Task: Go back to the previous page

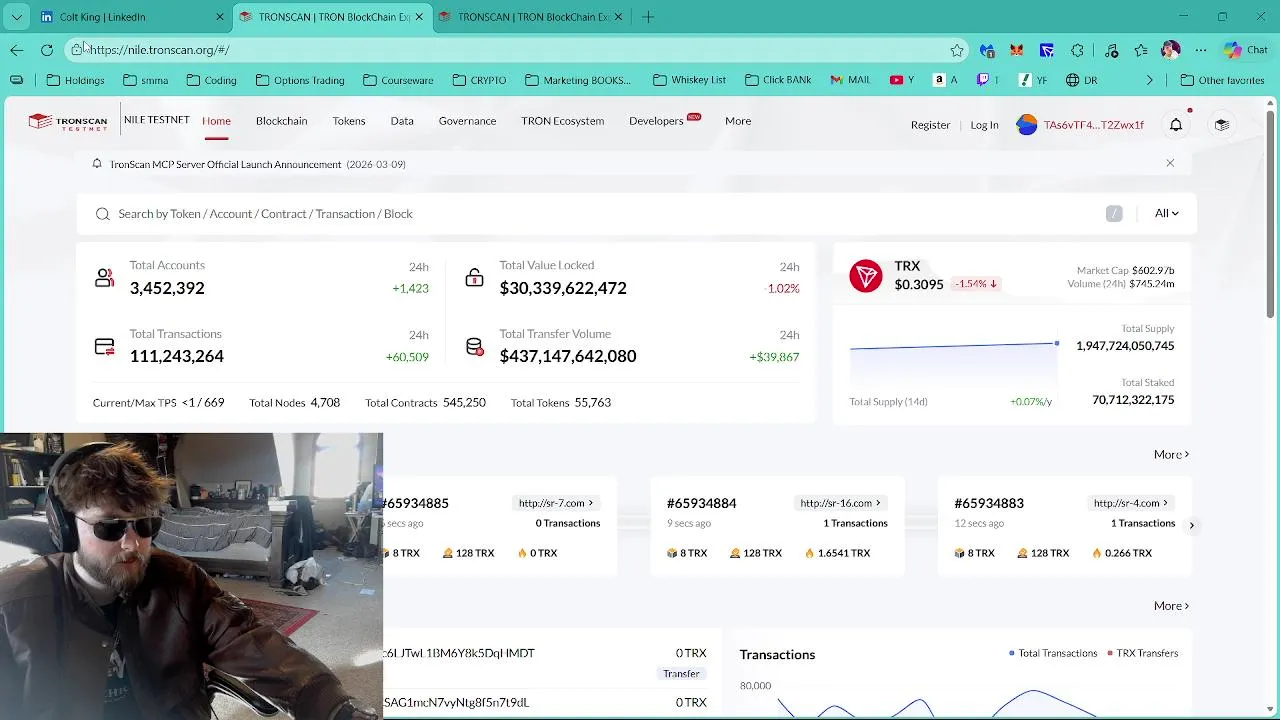Action: 17,50
